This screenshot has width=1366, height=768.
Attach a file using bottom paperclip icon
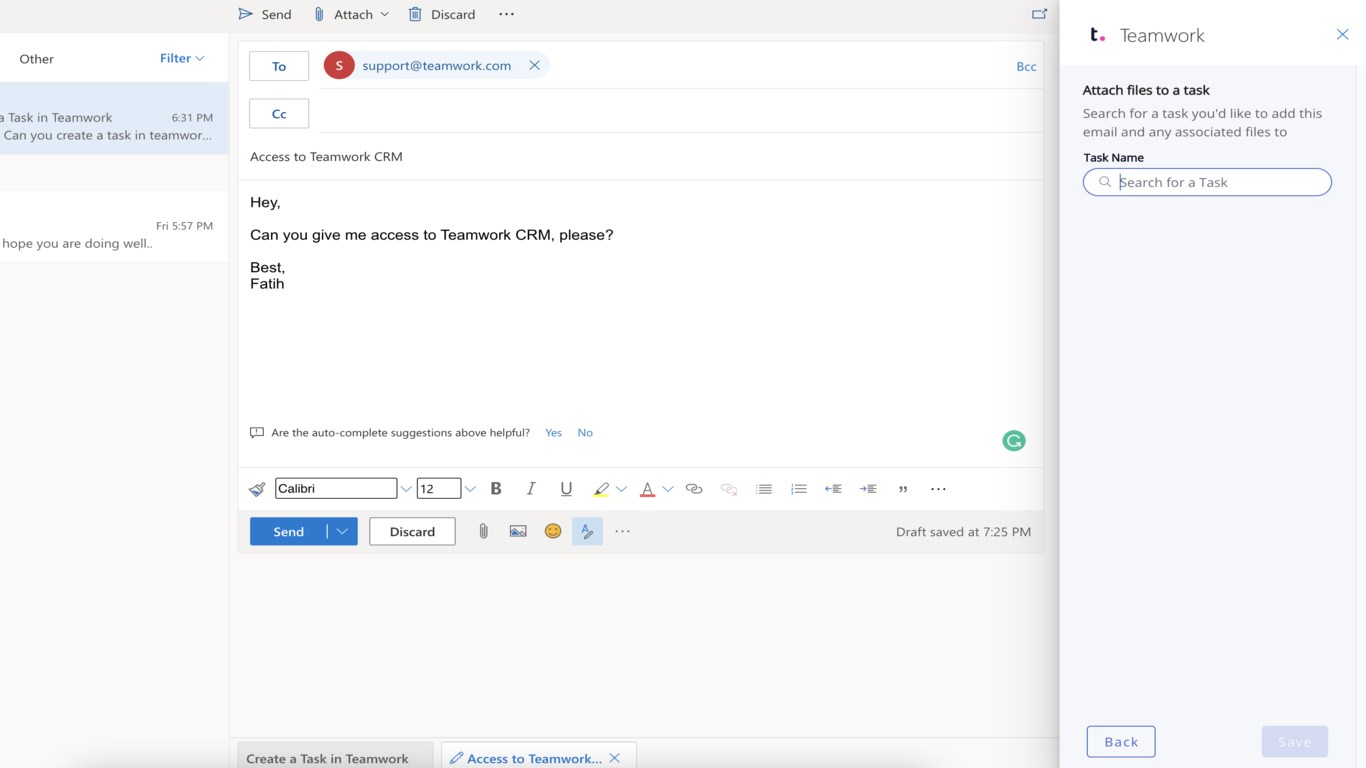point(483,531)
